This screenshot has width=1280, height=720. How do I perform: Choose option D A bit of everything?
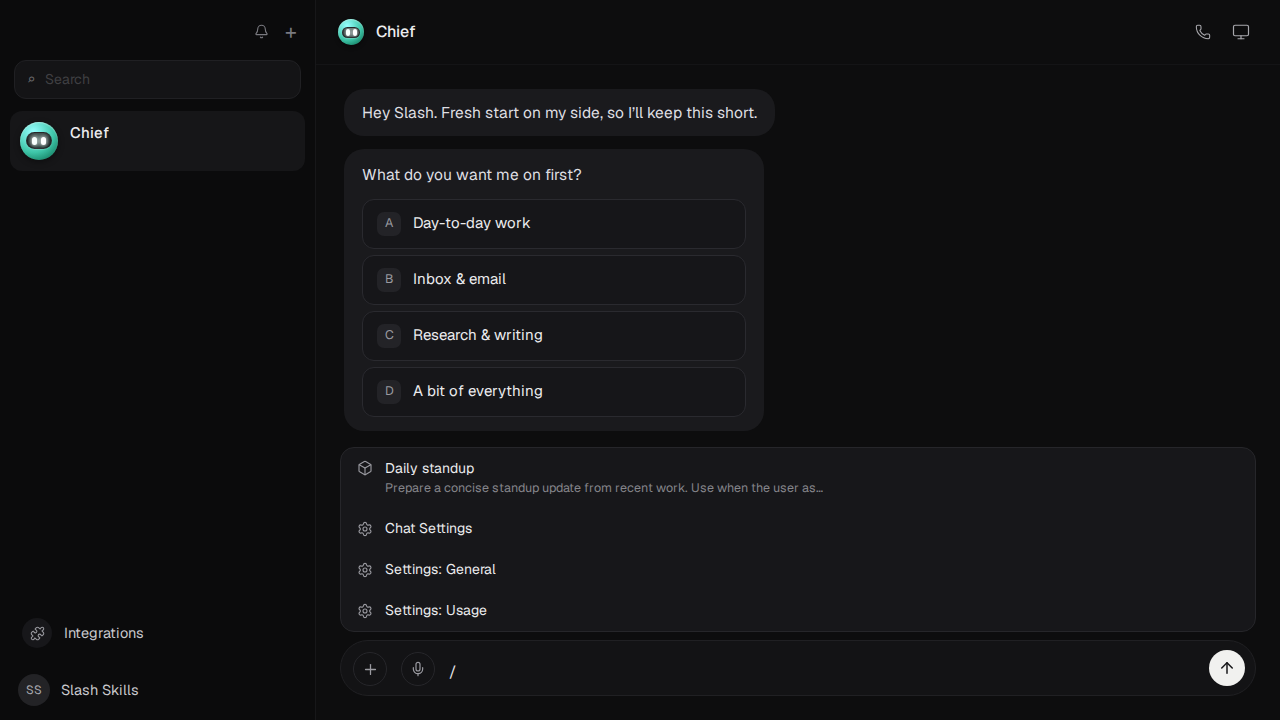(554, 391)
